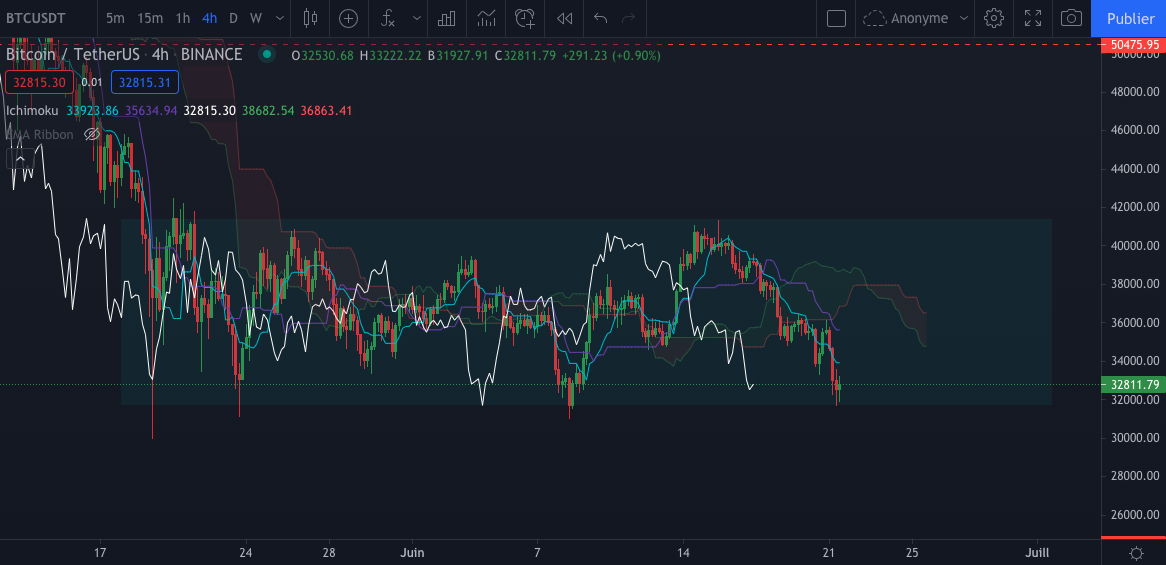Select the W weekly timeframe

[x=256, y=18]
